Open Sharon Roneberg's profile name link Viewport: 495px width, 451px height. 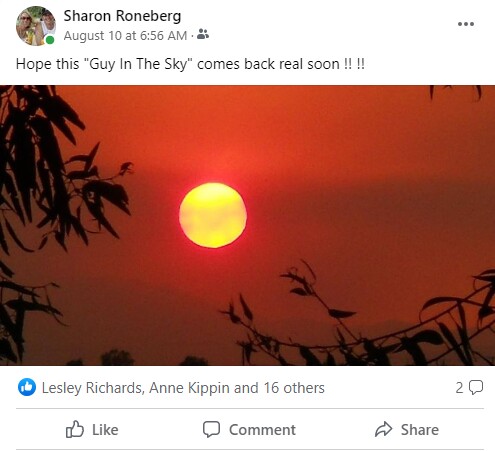pos(122,16)
